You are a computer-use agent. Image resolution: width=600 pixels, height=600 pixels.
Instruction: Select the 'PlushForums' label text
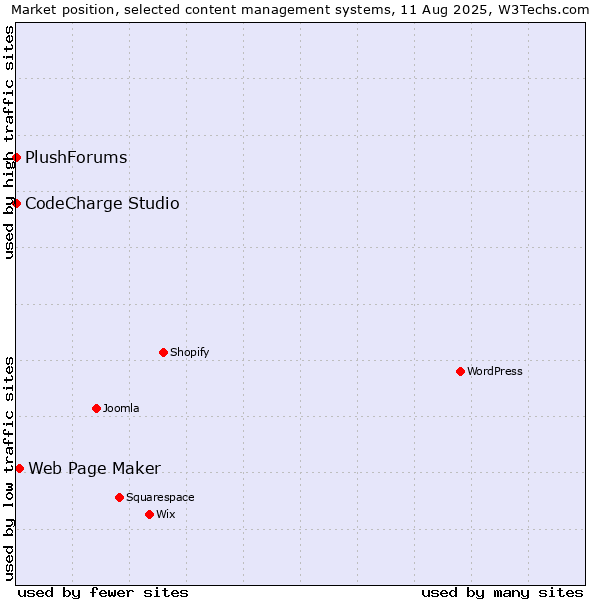pyautogui.click(x=76, y=157)
